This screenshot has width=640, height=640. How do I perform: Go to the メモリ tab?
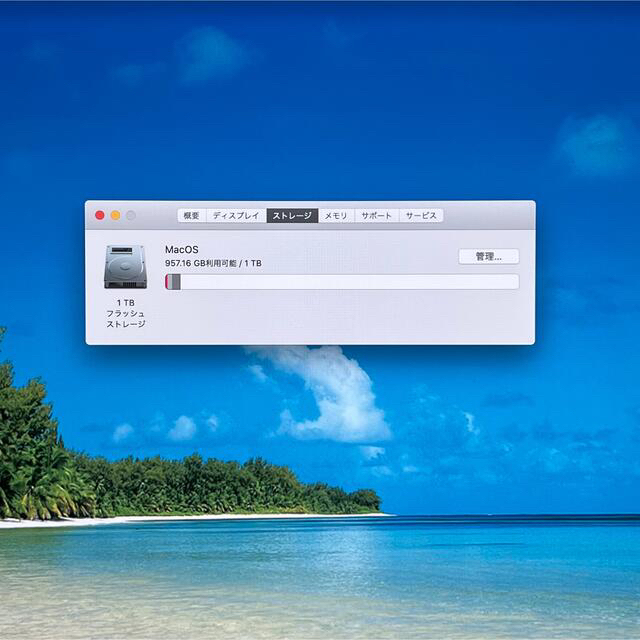coord(336,216)
